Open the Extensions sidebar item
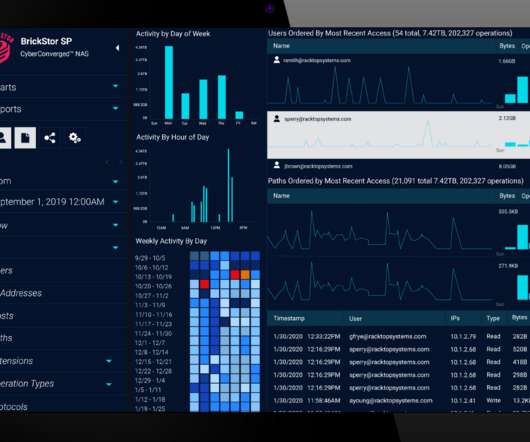 point(17,361)
